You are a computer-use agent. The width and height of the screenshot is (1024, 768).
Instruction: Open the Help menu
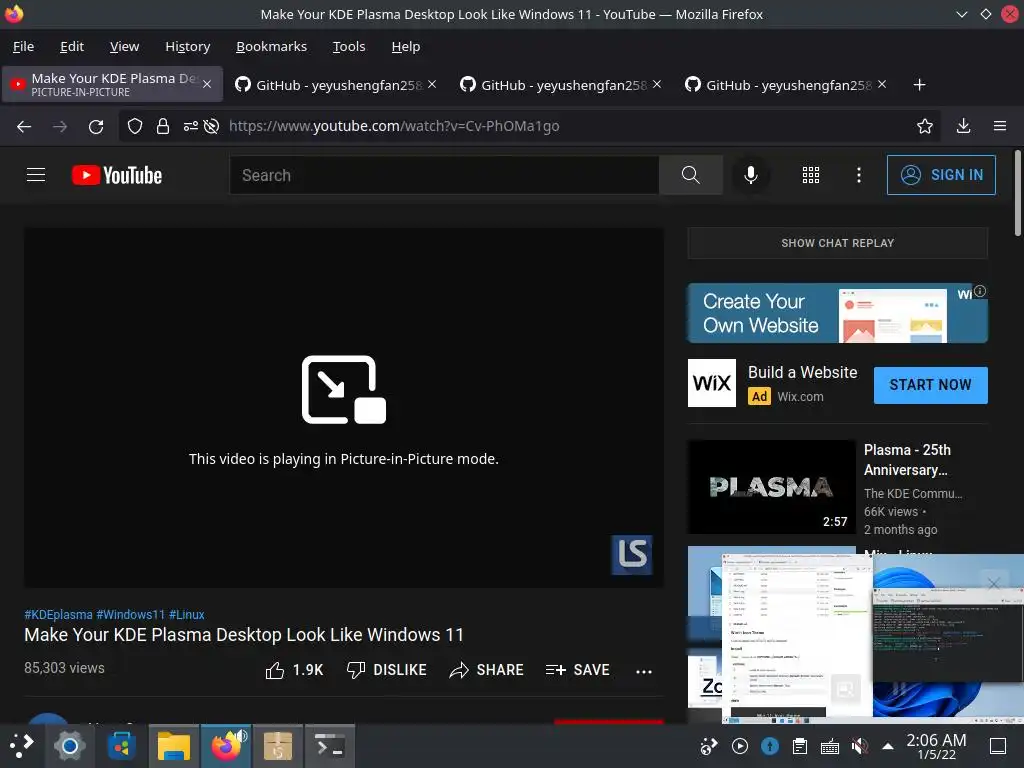click(406, 46)
